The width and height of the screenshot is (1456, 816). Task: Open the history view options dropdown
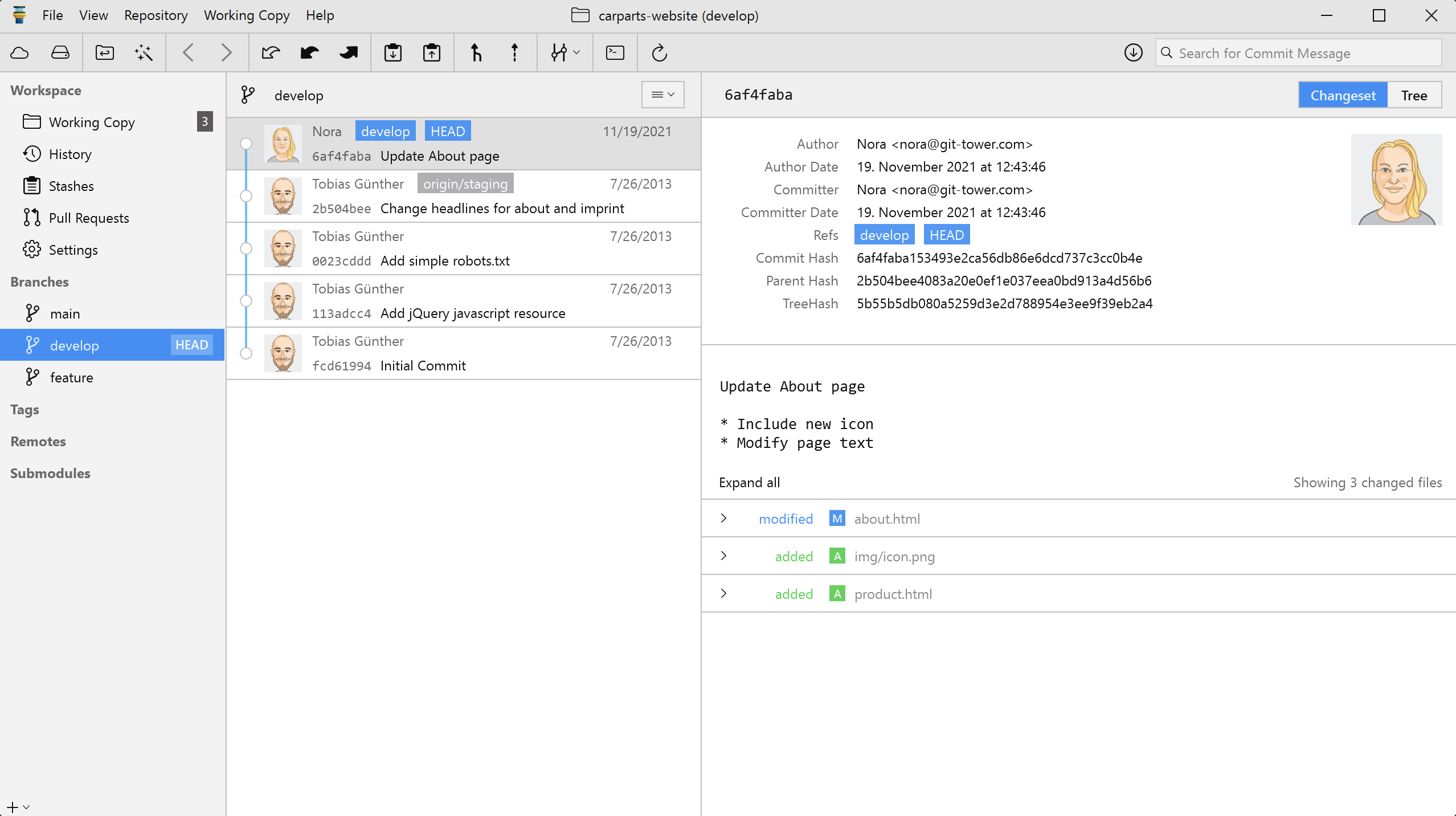pyautogui.click(x=662, y=95)
